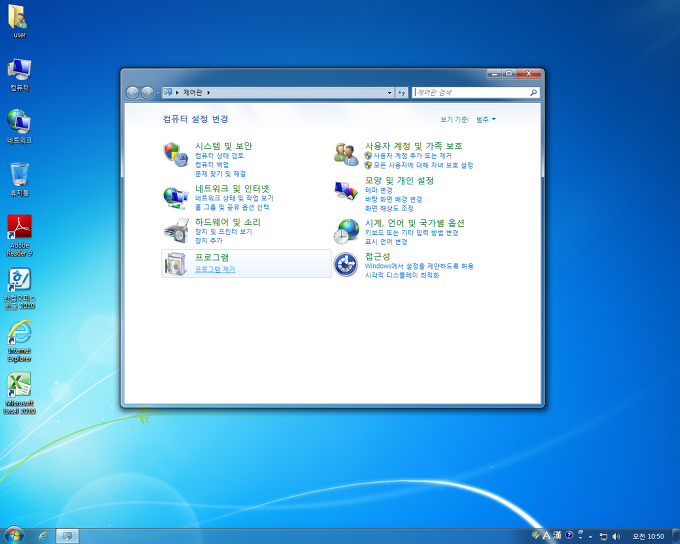Open 네트워크 상태 및 작업 보기 link

click(234, 198)
